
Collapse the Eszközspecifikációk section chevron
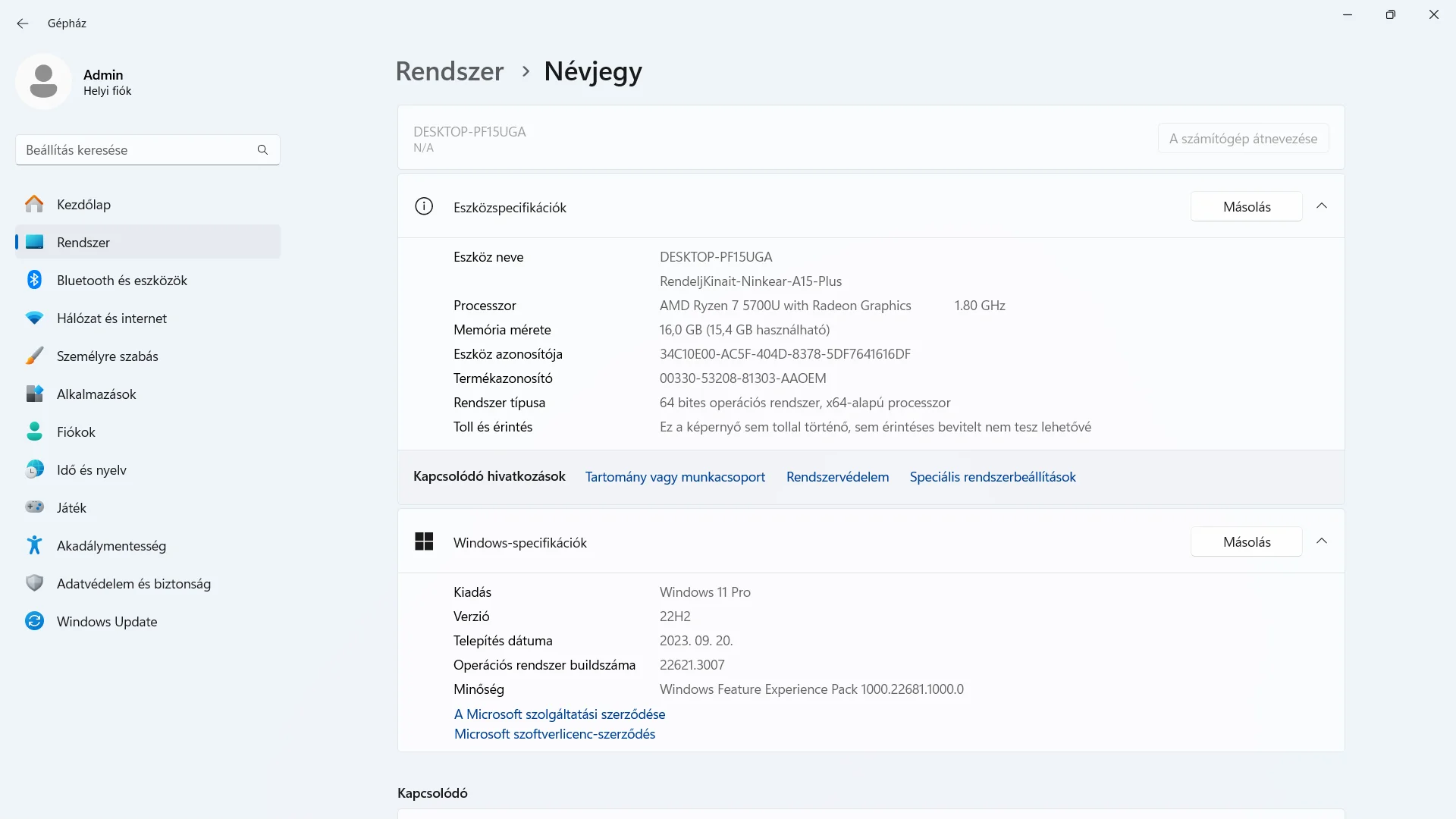click(1322, 206)
